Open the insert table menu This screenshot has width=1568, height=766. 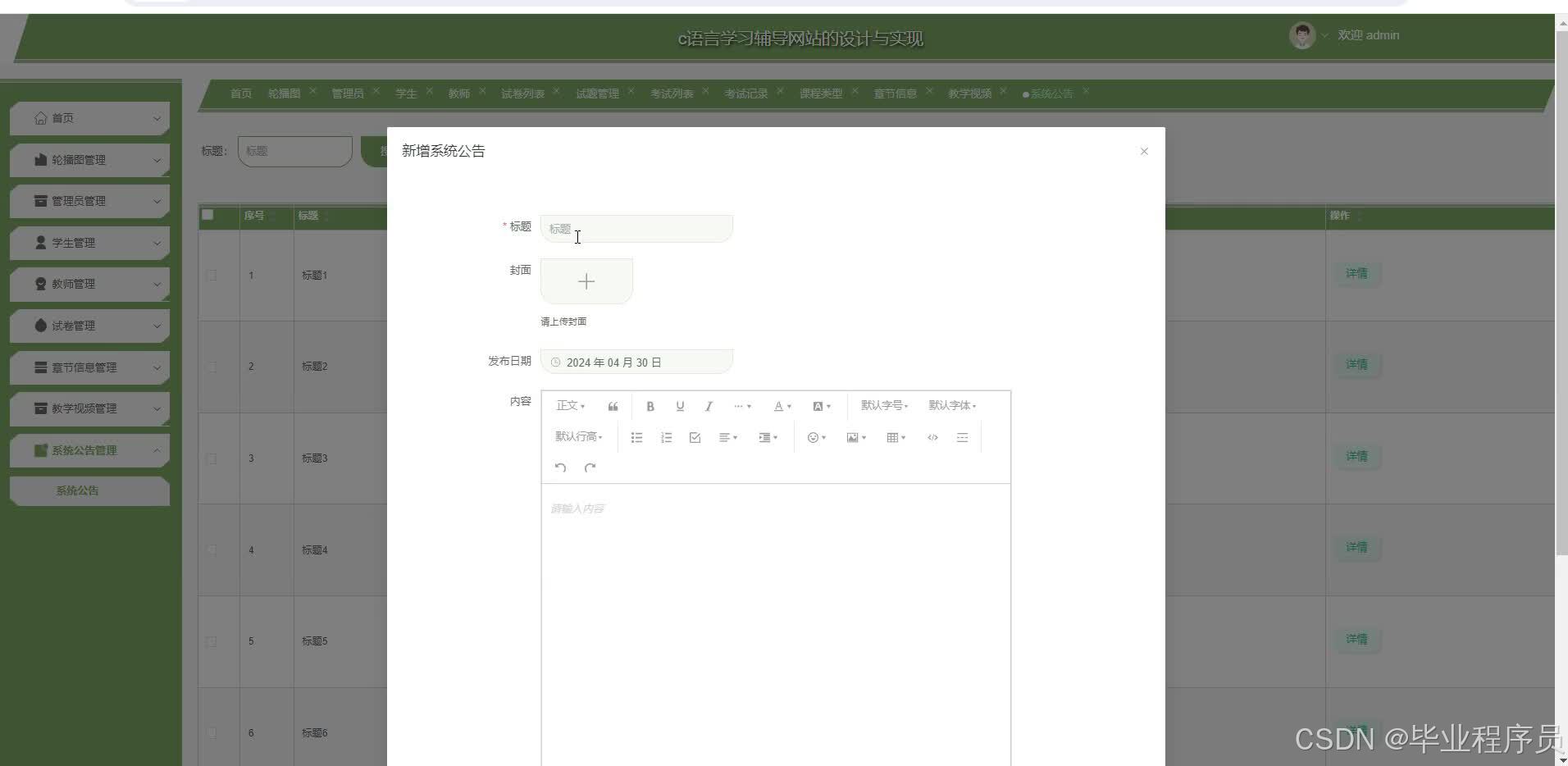tap(896, 437)
